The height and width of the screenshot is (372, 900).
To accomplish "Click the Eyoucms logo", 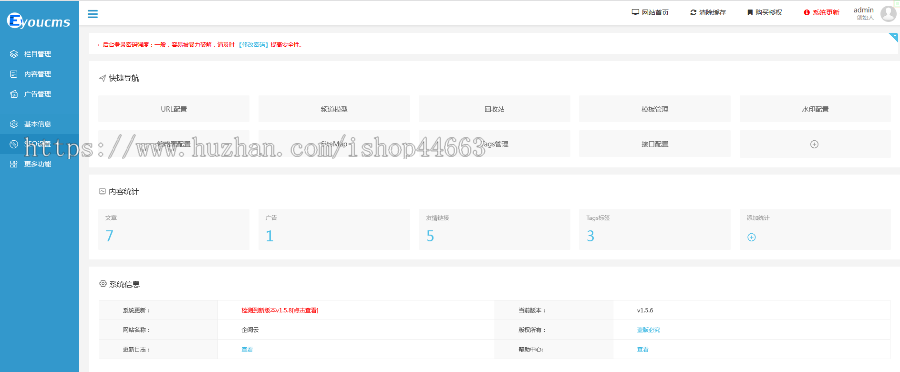I will tap(39, 22).
